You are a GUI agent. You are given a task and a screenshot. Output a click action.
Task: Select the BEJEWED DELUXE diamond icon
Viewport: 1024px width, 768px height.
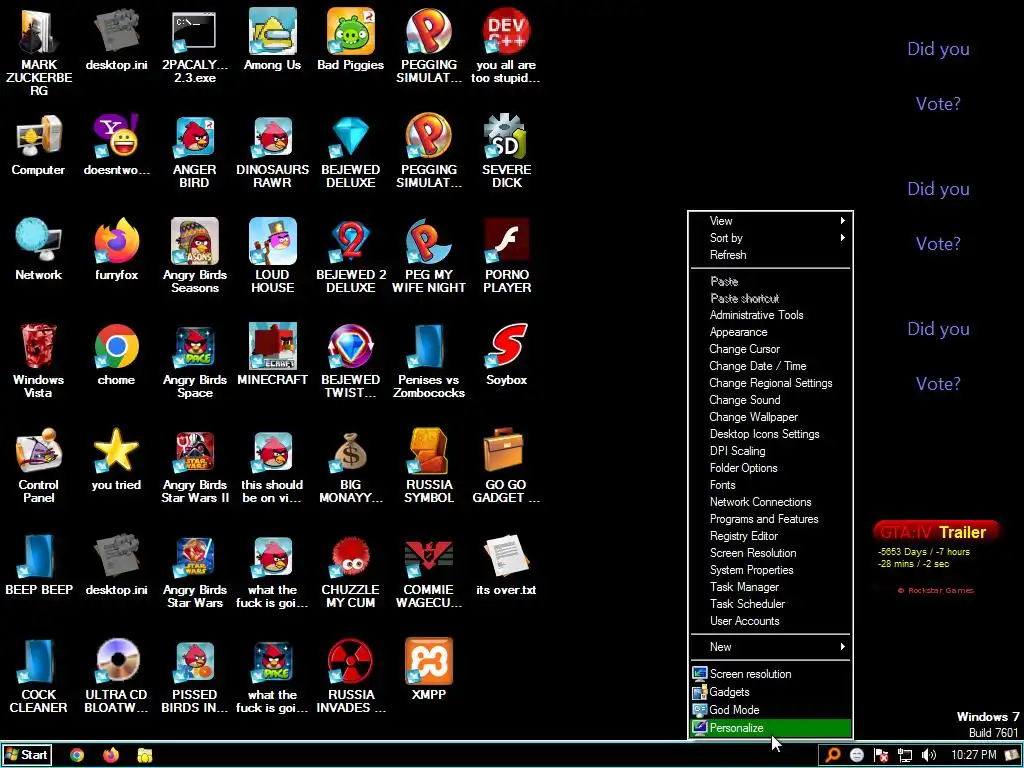pyautogui.click(x=351, y=136)
